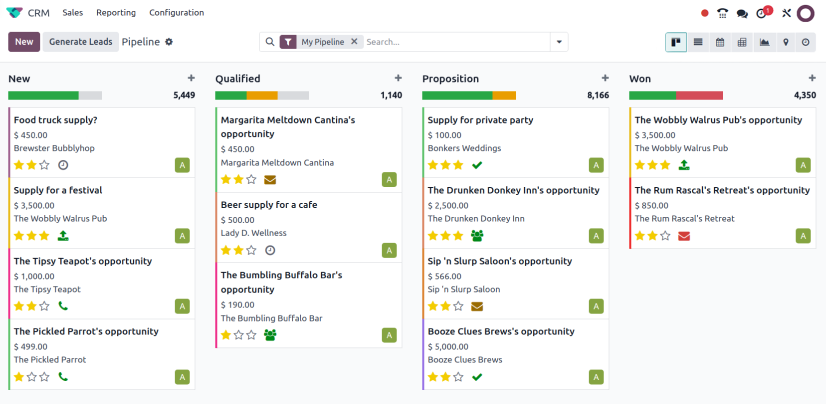Open the Pipeline settings gear
Viewport: 826px width, 404px height.
pos(169,42)
